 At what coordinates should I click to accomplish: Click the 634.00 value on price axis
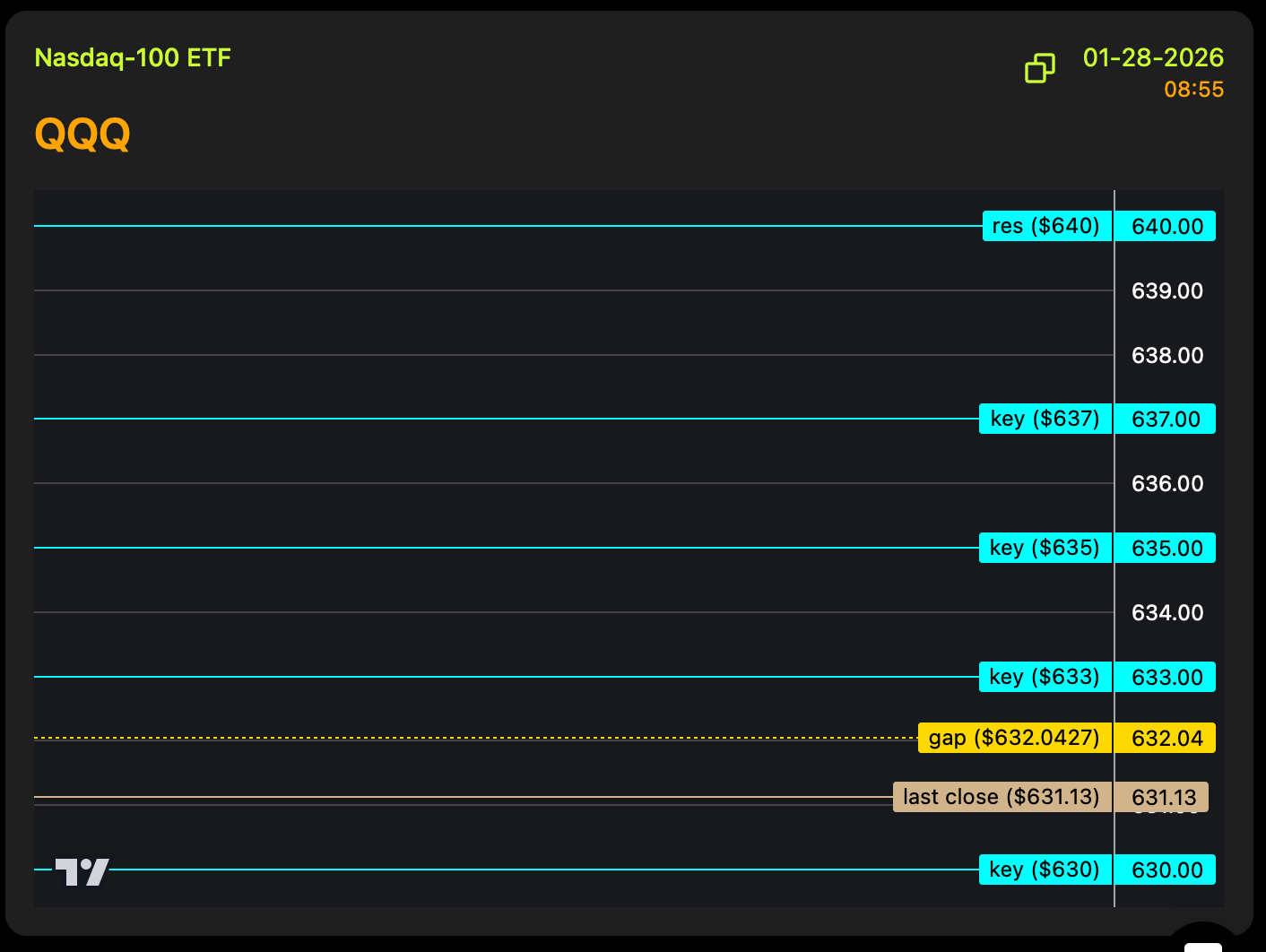[x=1166, y=612]
